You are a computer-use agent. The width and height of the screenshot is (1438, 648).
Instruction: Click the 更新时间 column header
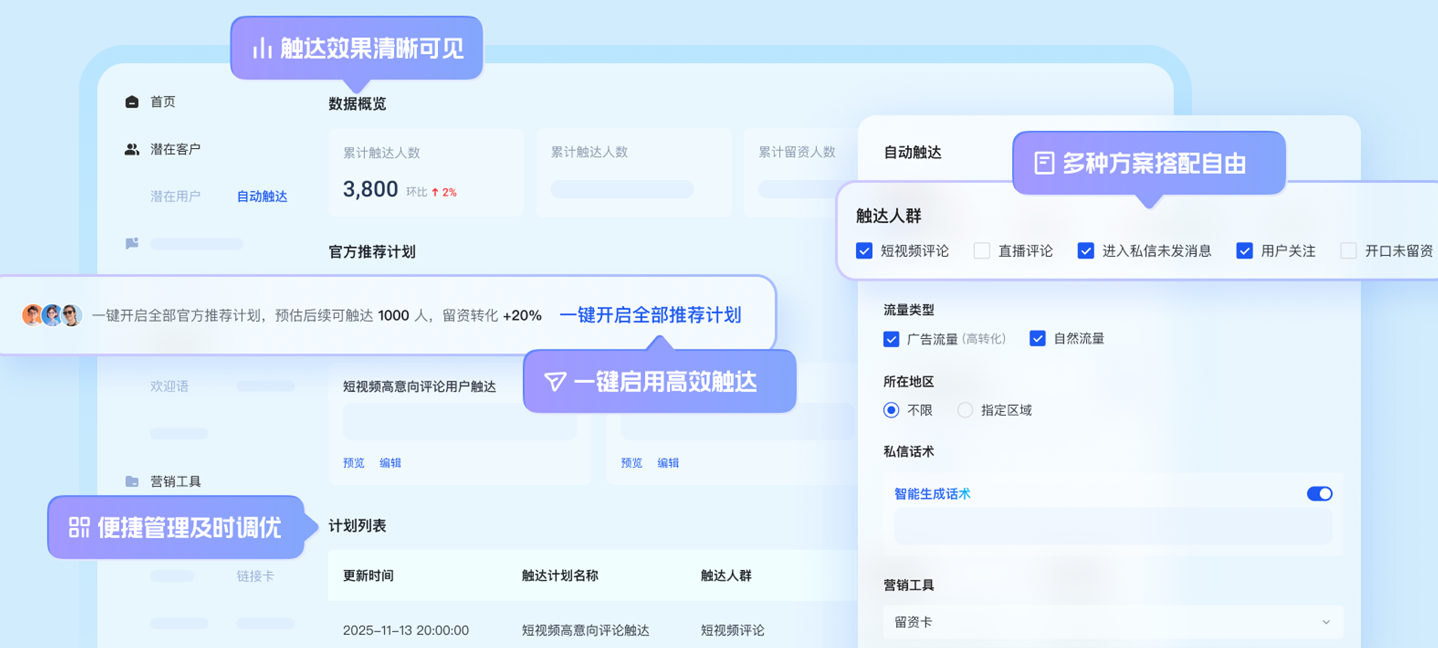pos(368,576)
